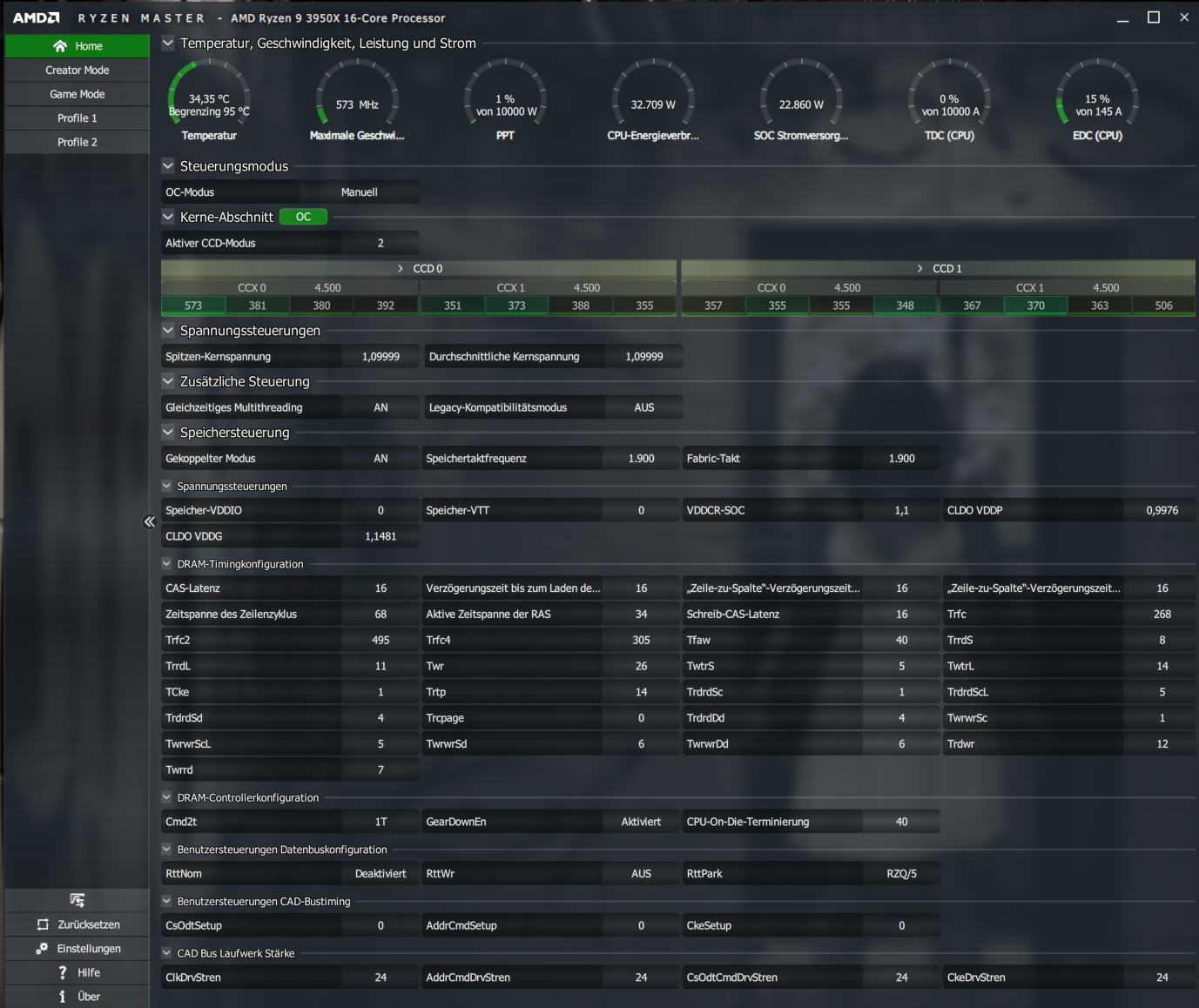The image size is (1199, 1008).
Task: Click the Hilfe question mark icon
Action: [x=62, y=972]
